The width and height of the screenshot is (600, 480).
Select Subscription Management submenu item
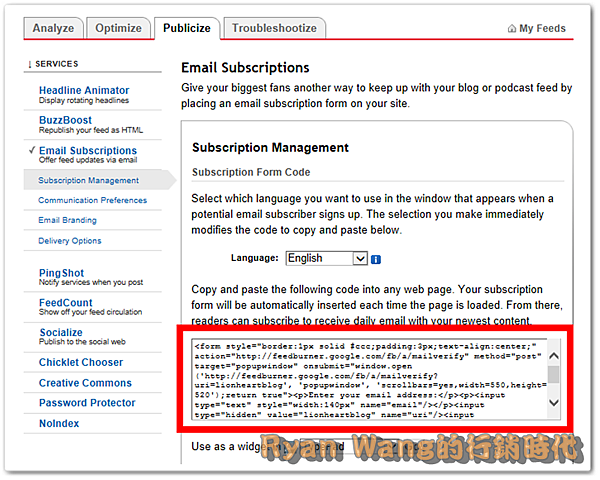click(x=88, y=180)
